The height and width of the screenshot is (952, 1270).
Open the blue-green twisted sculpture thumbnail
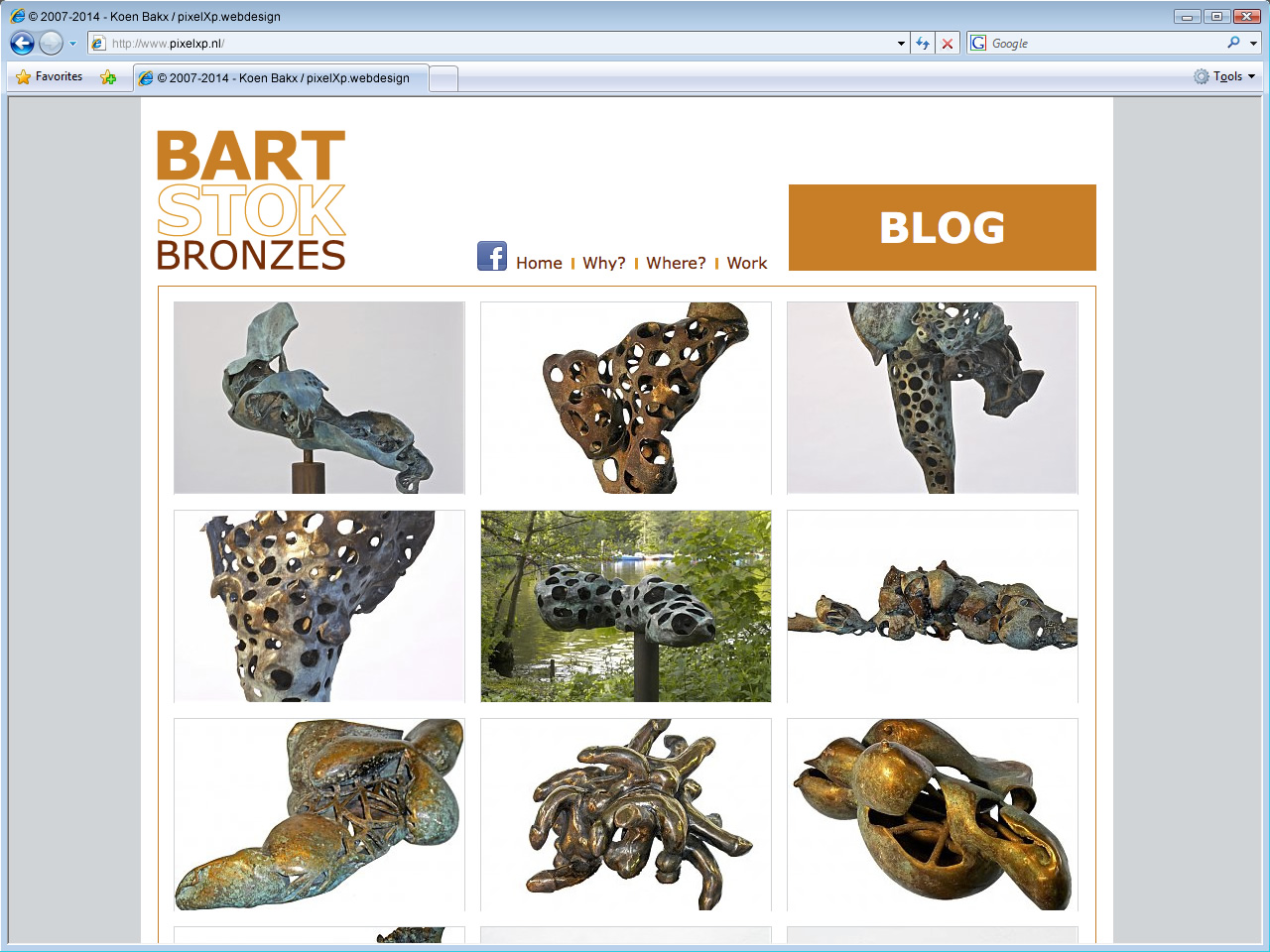point(319,398)
